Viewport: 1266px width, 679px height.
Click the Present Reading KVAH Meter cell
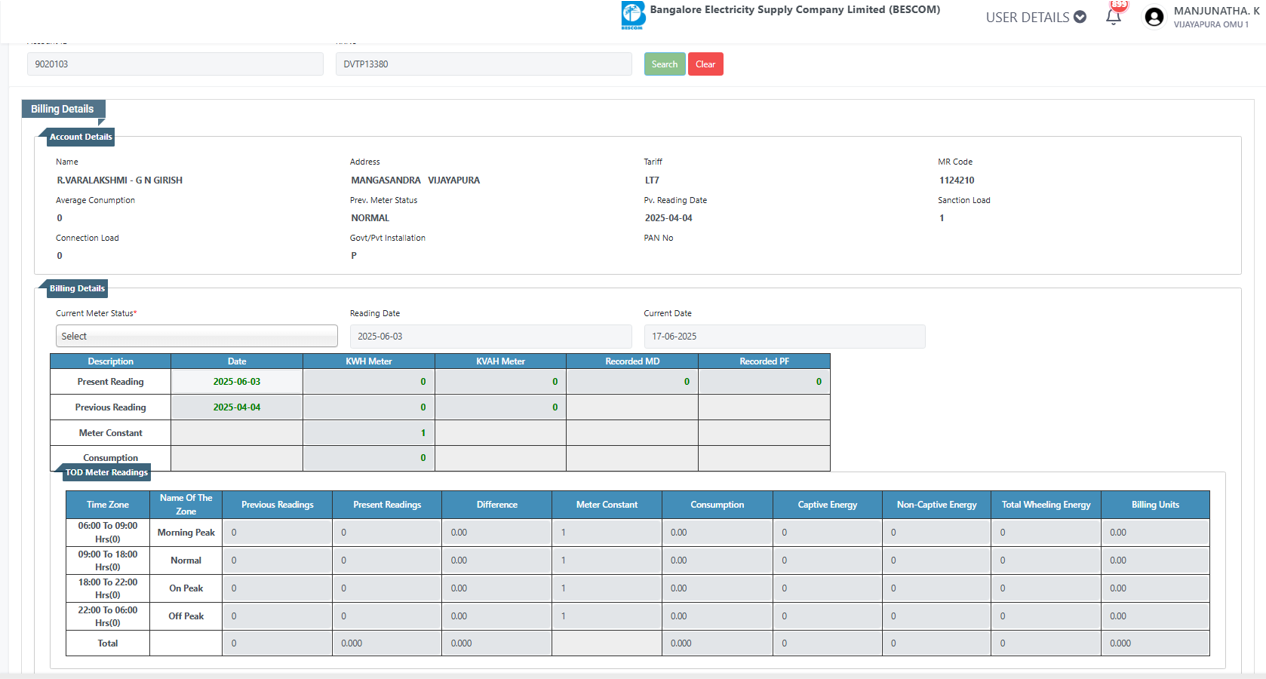coord(501,382)
